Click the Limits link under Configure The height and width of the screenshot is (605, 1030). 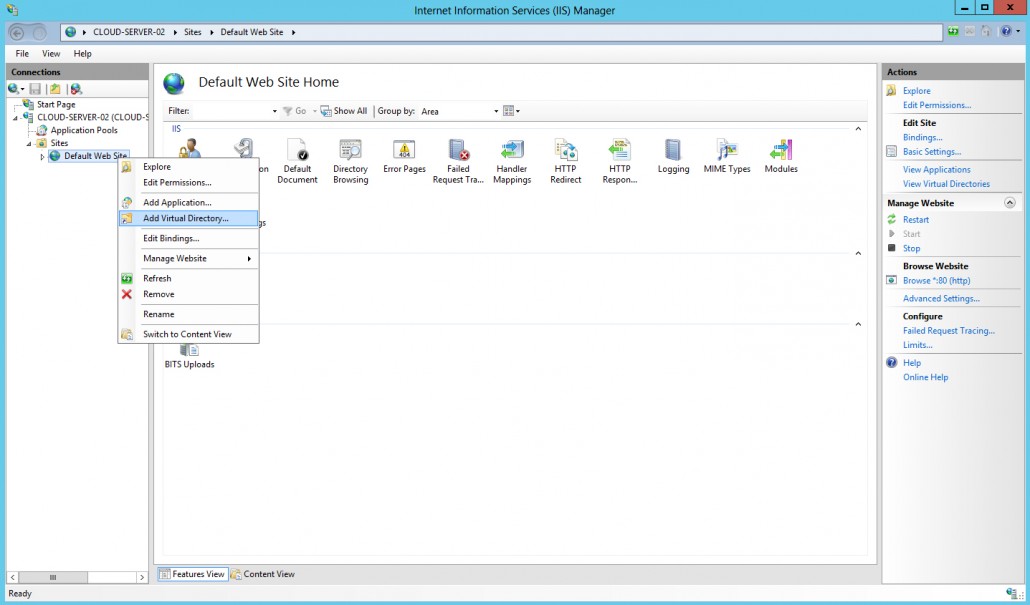[x=917, y=345]
